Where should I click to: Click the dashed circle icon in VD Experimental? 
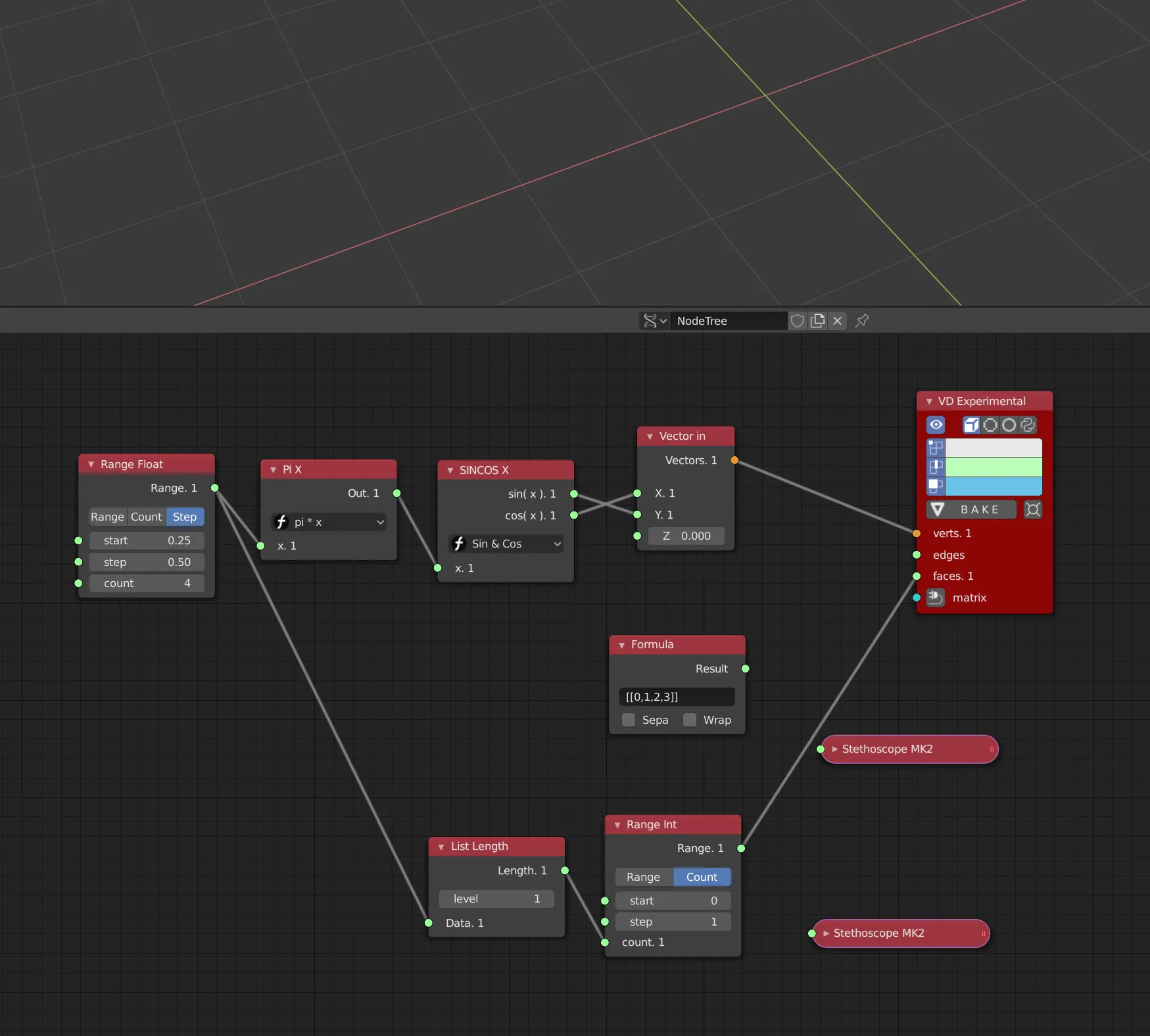[990, 425]
